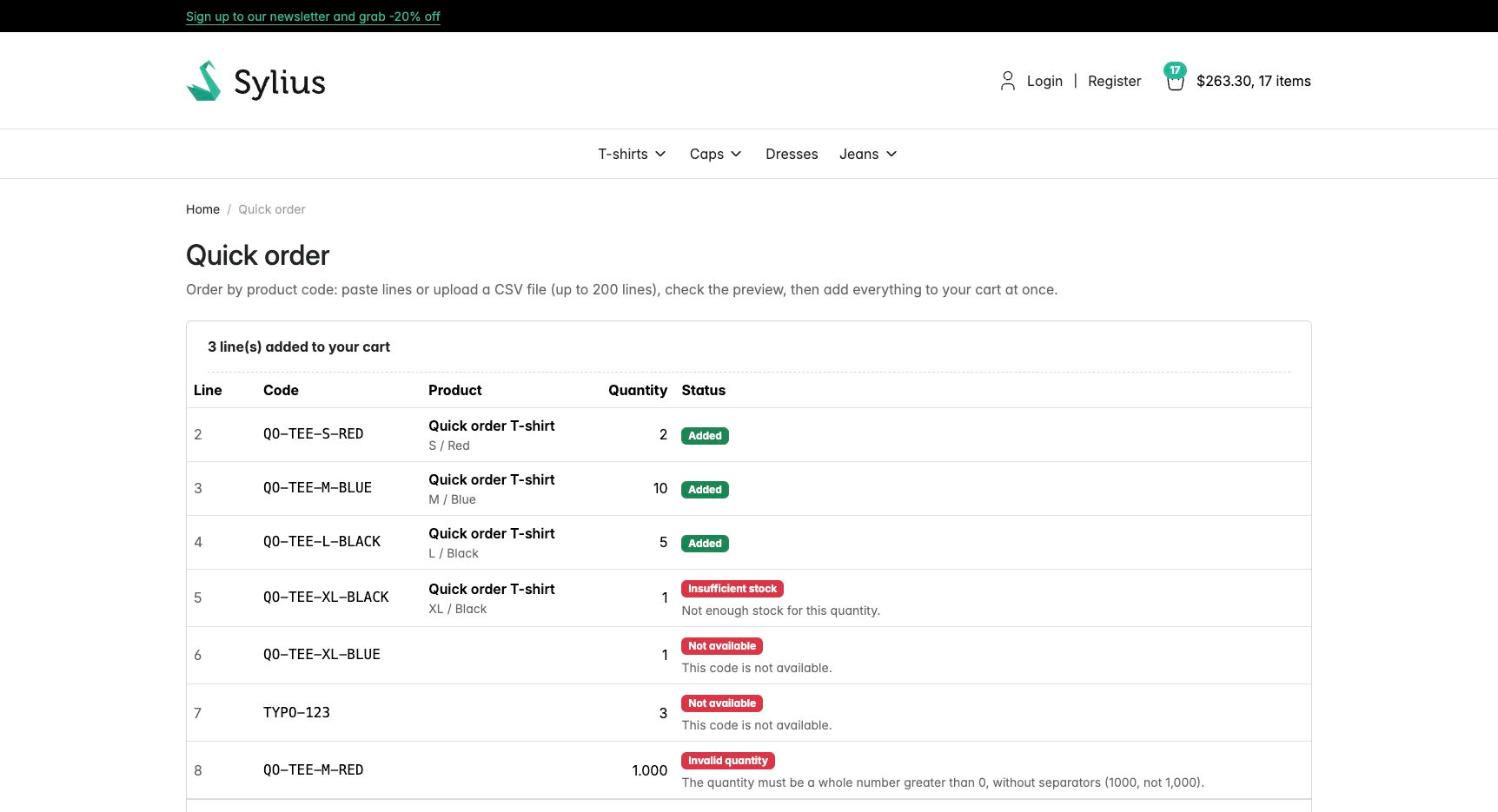Open cart total $263.30, 17 items
Image resolution: width=1498 pixels, height=812 pixels.
(x=1254, y=81)
